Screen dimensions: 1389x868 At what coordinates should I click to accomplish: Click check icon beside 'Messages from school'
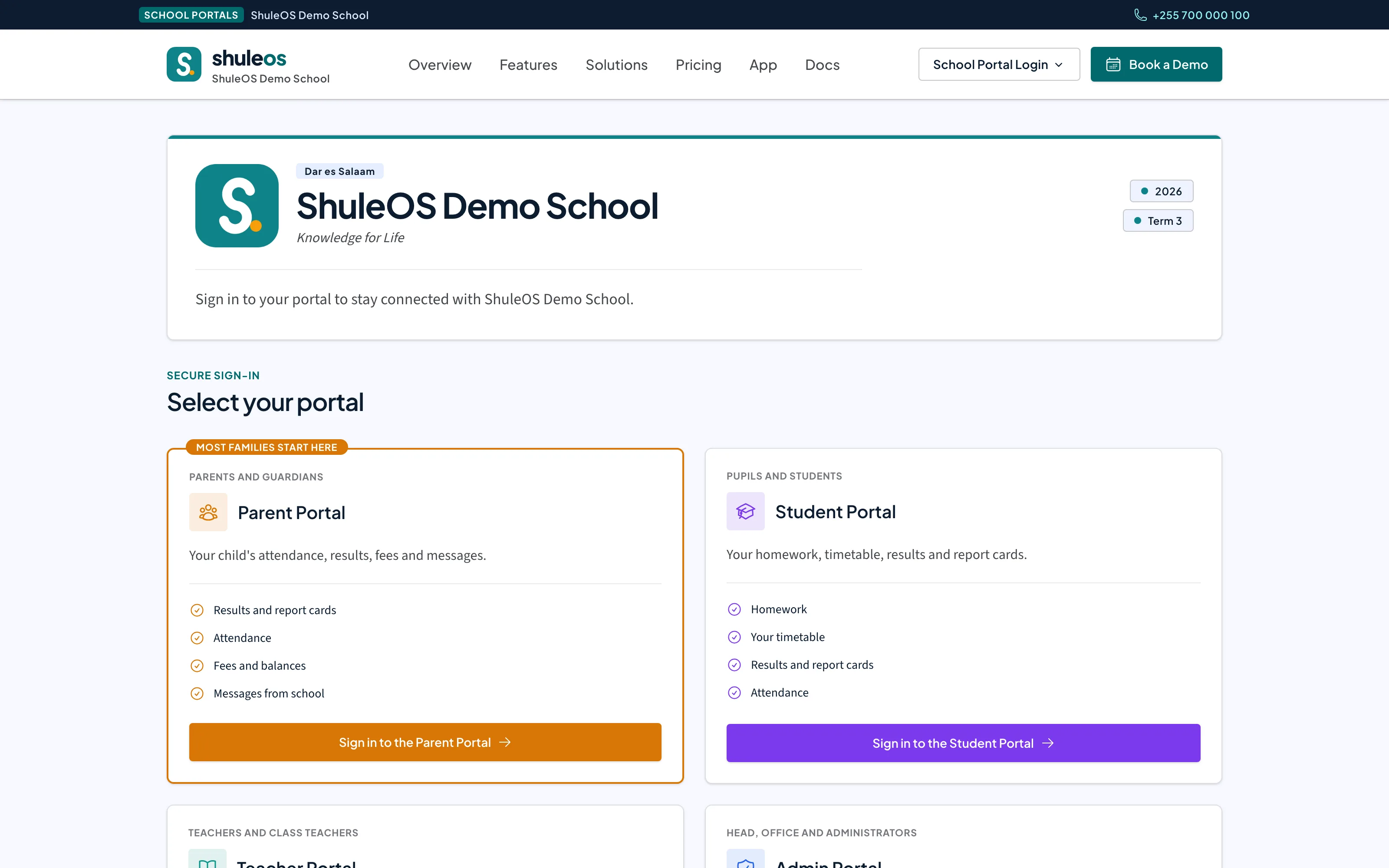point(197,694)
